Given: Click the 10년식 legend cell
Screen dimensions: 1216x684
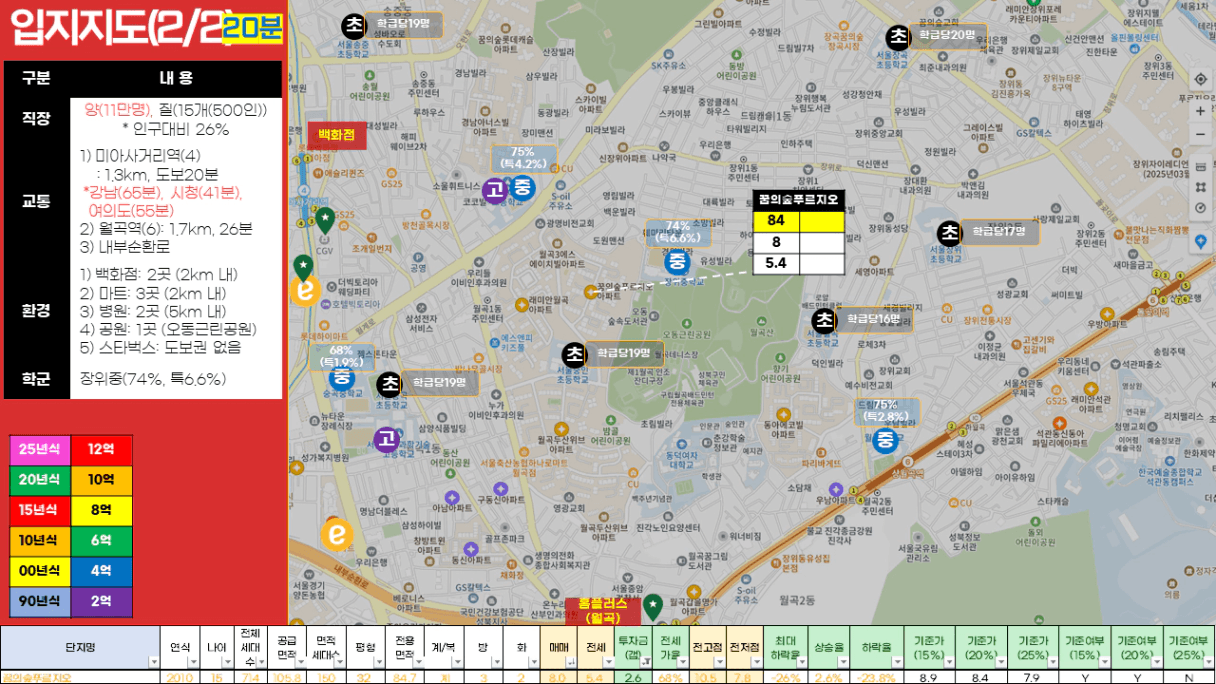Looking at the screenshot, I should click(40, 541).
